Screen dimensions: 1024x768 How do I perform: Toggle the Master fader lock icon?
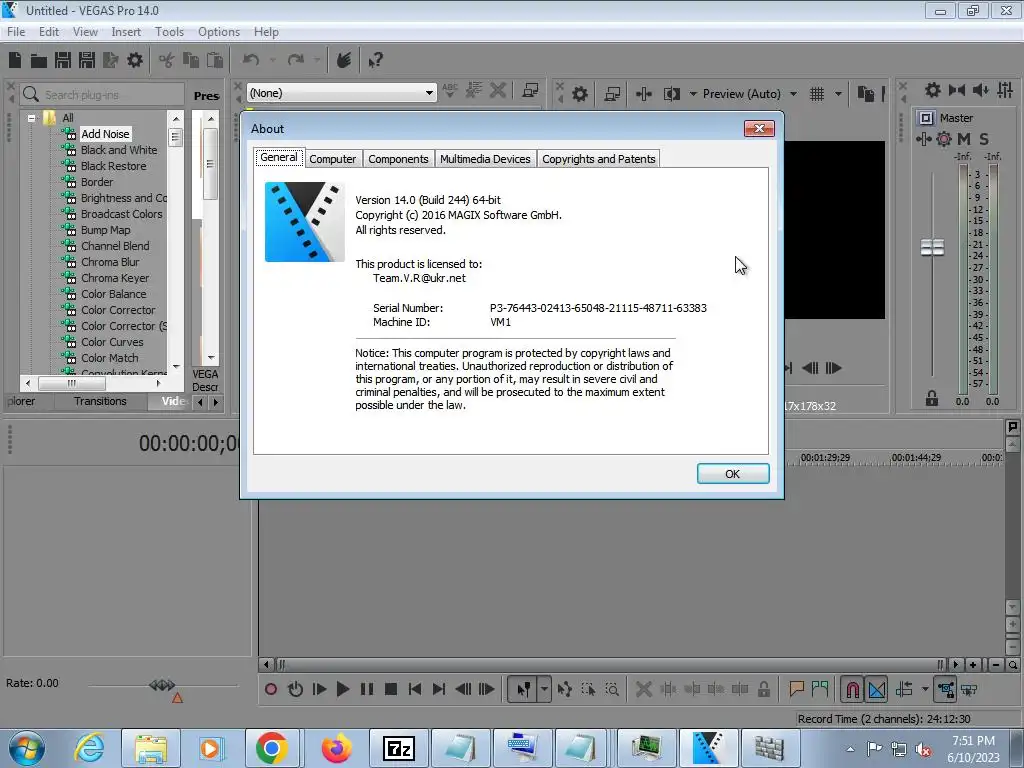(x=932, y=398)
